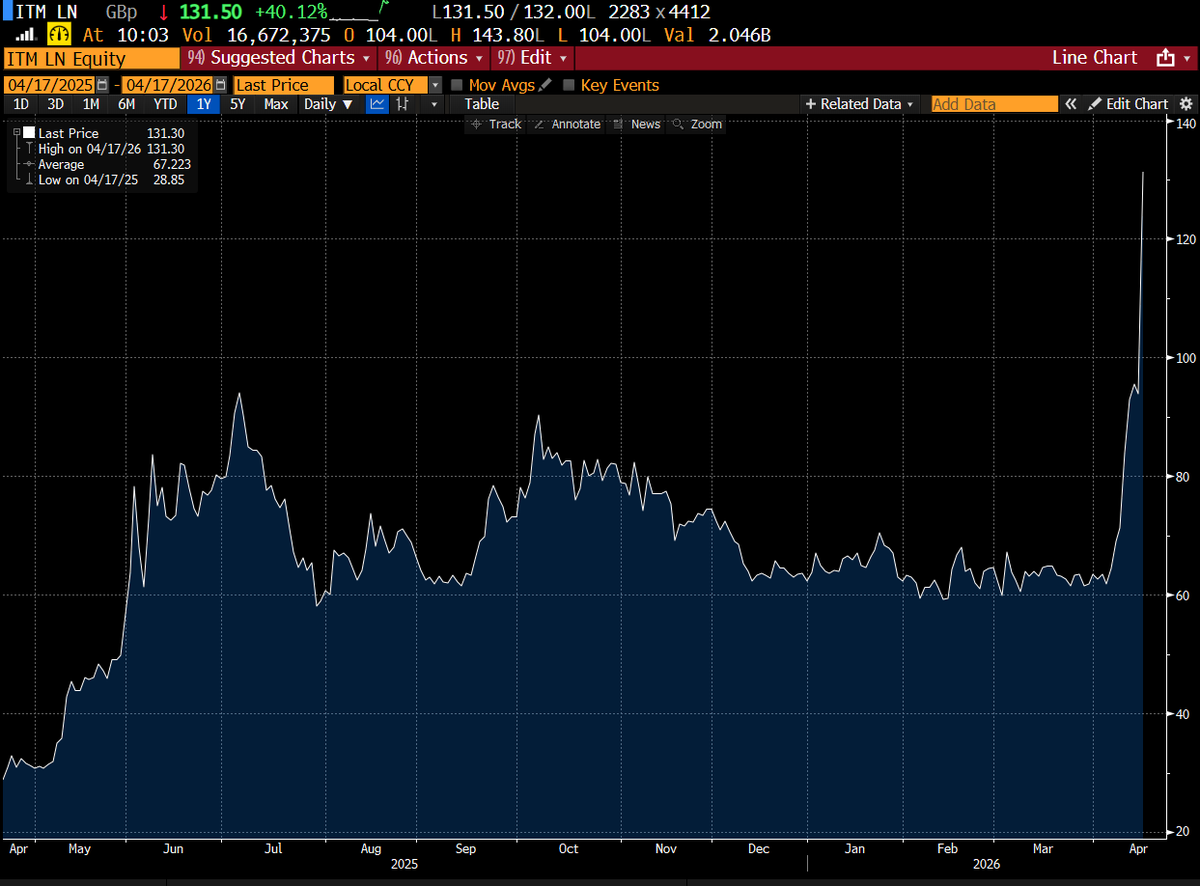Select the line chart style icon
This screenshot has width=1200, height=886.
tap(376, 104)
